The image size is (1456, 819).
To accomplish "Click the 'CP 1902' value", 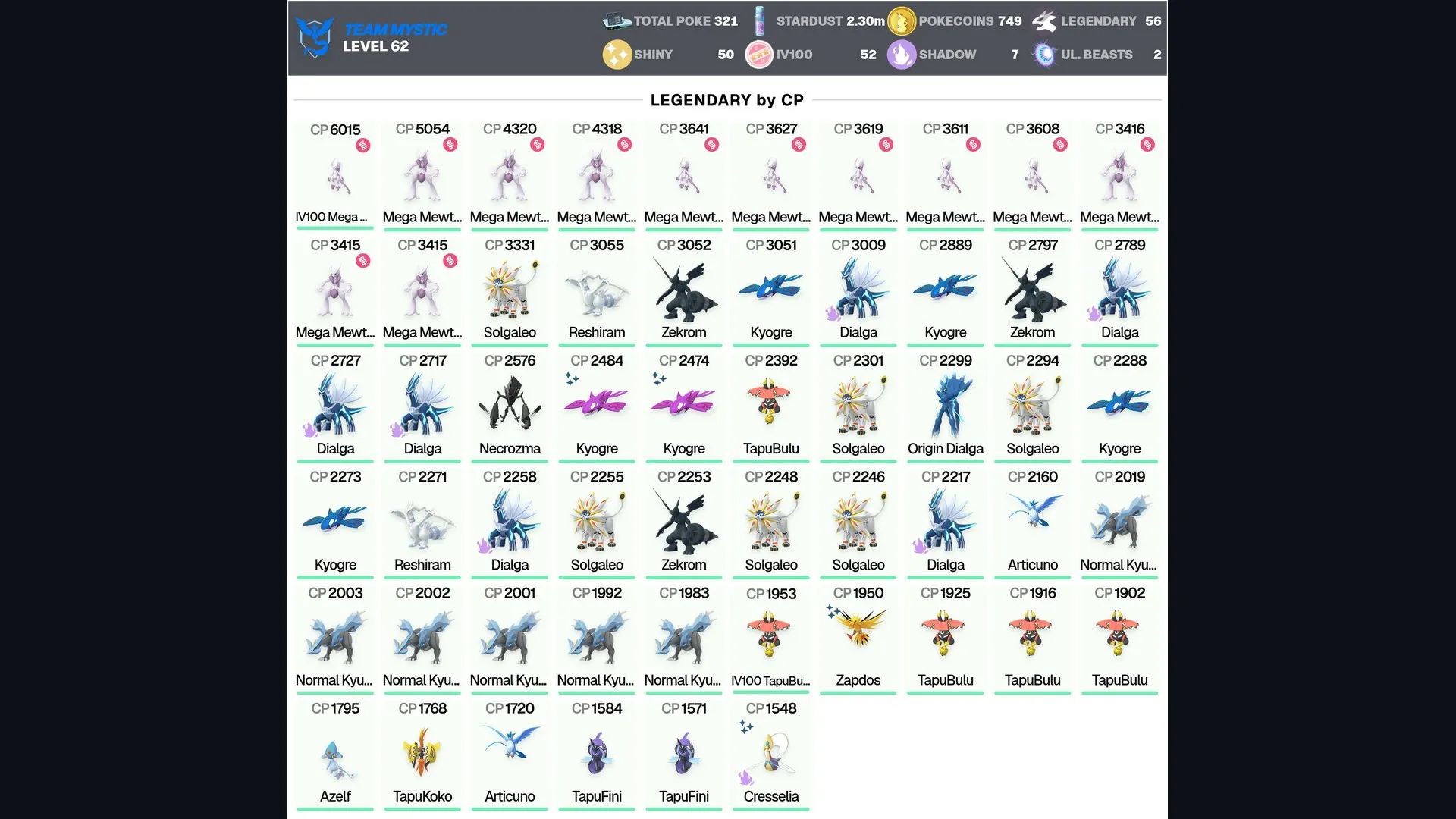I will coord(1120,592).
